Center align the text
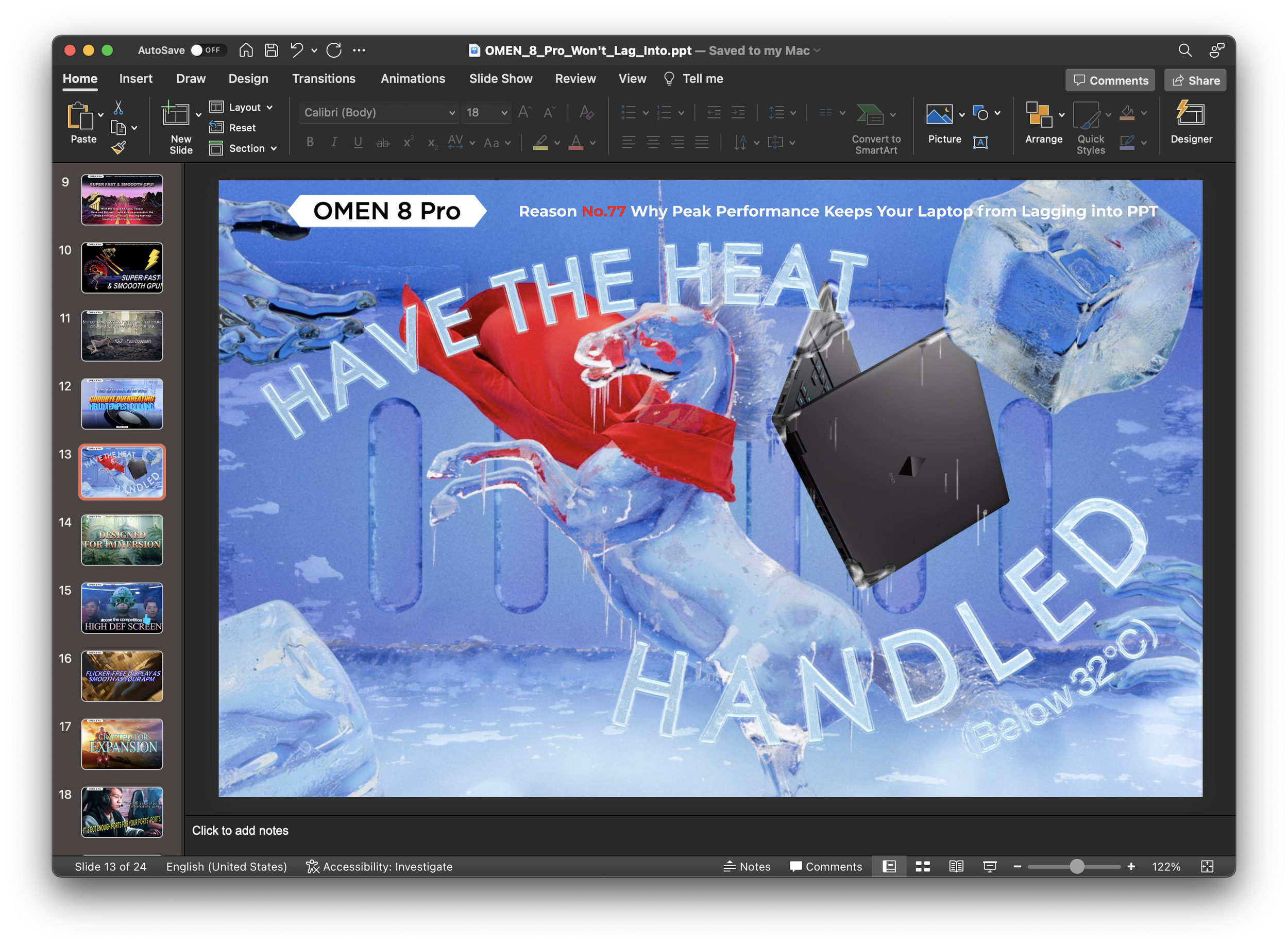 click(653, 143)
